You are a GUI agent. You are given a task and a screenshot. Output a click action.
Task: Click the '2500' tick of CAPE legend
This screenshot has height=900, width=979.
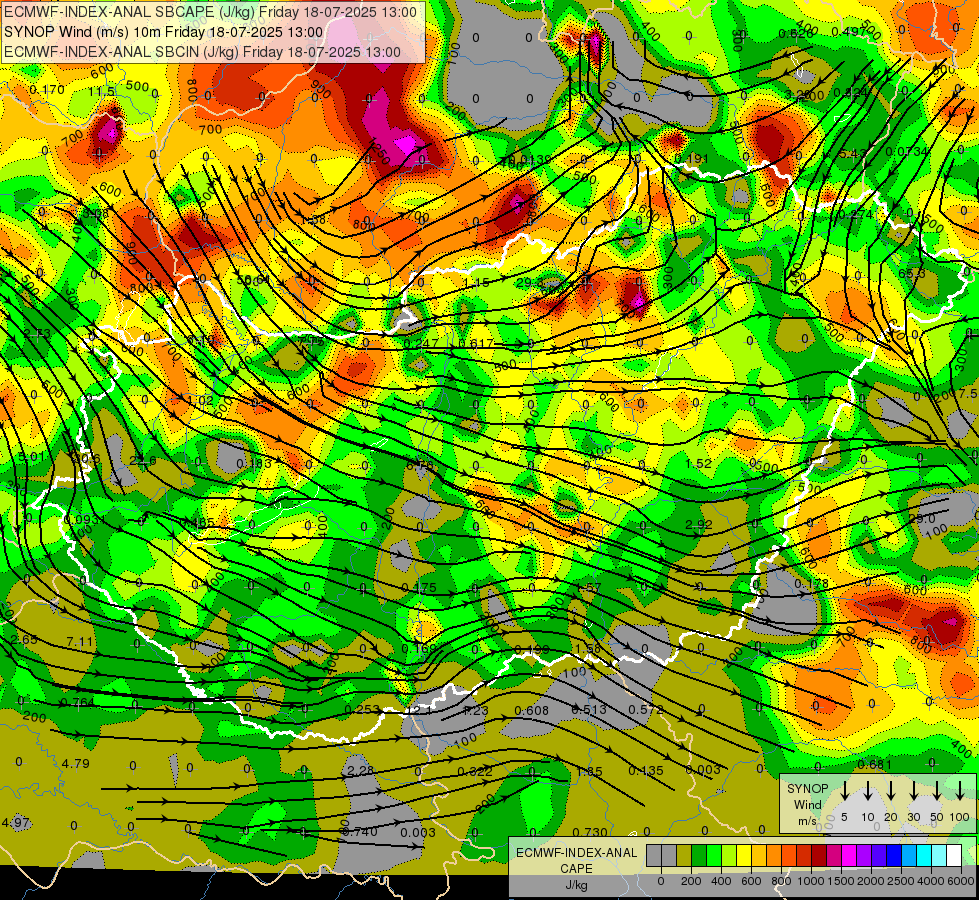click(902, 881)
